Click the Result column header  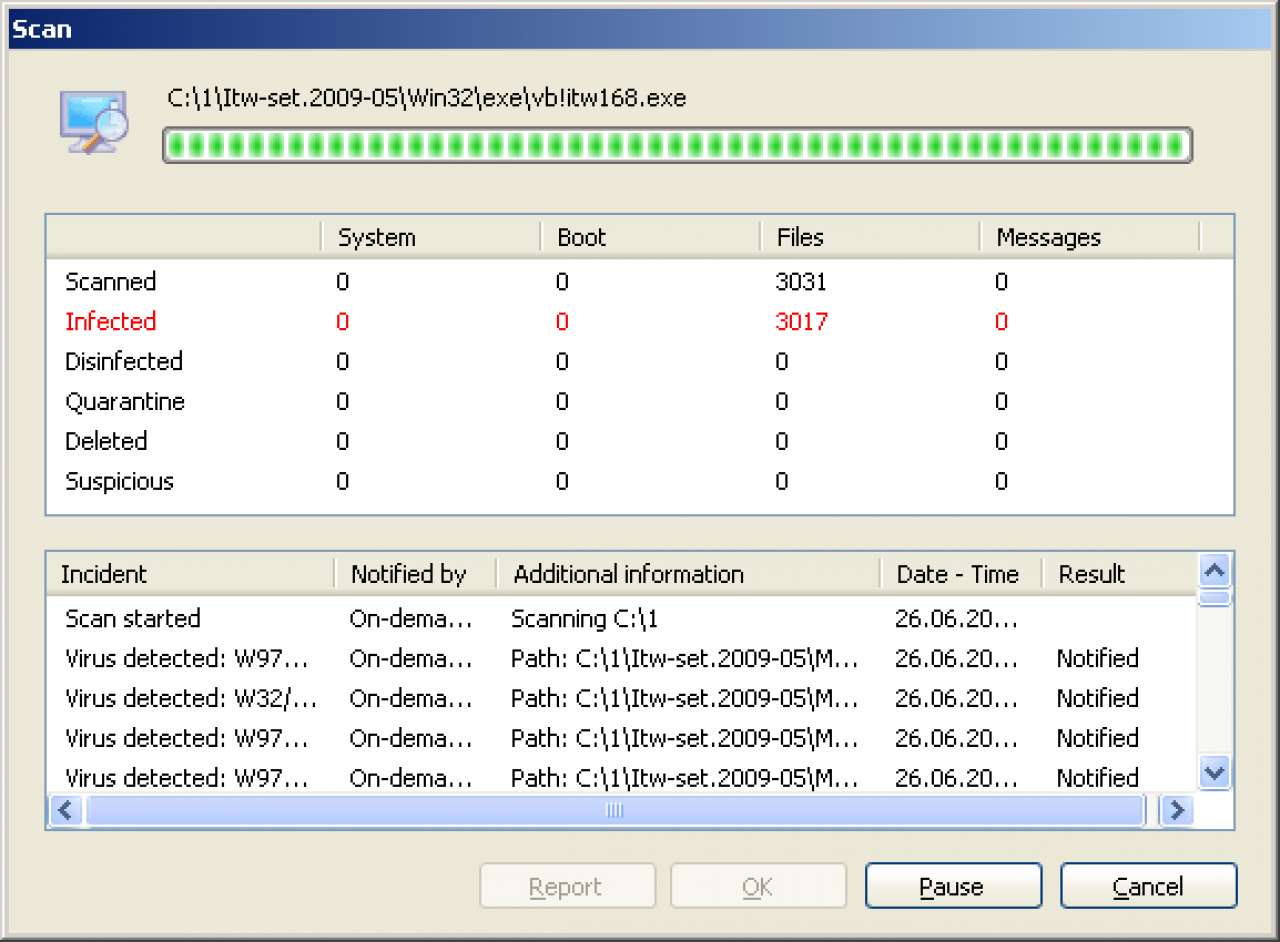[1119, 574]
